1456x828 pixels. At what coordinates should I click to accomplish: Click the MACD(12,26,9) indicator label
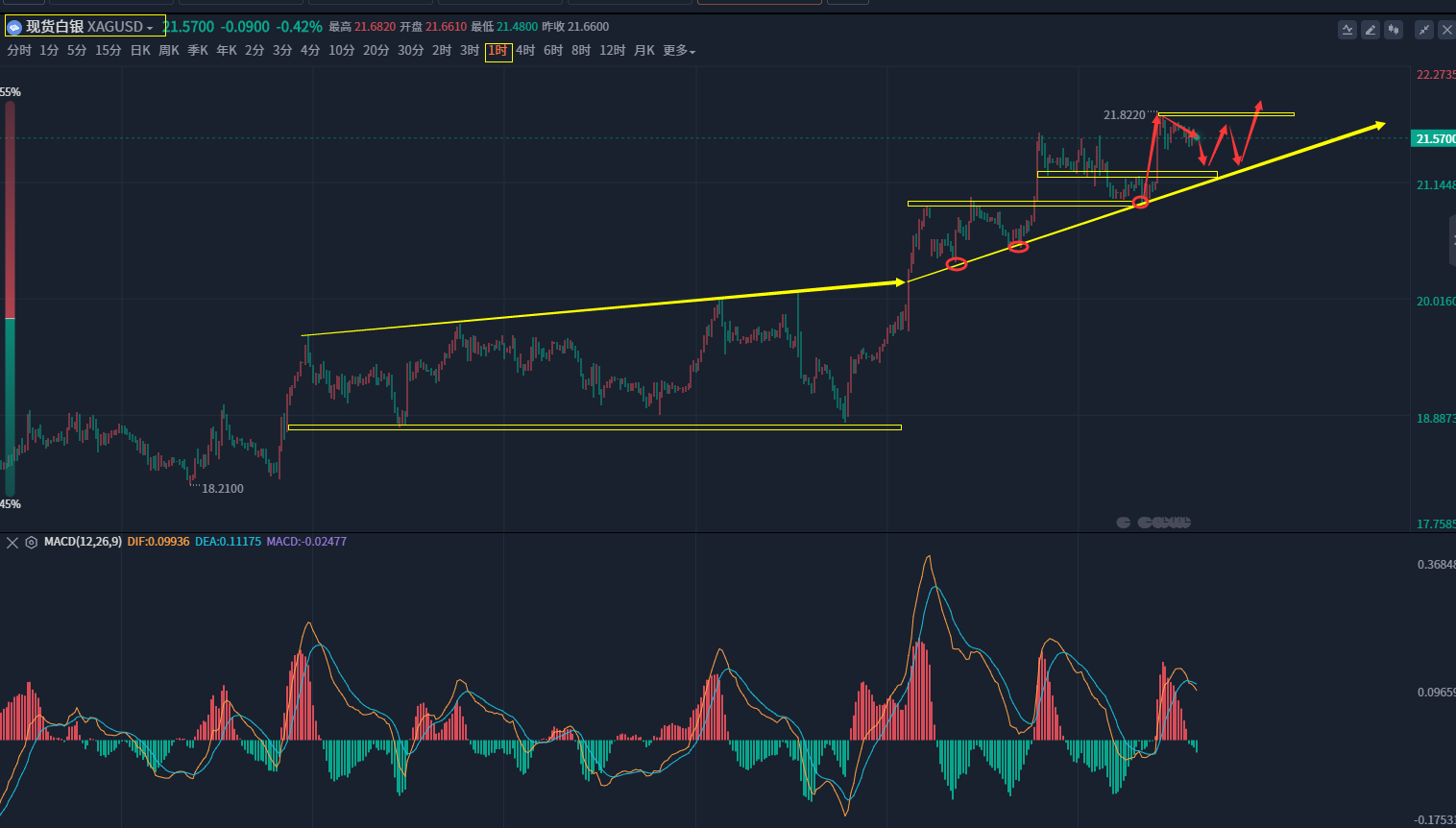83,542
